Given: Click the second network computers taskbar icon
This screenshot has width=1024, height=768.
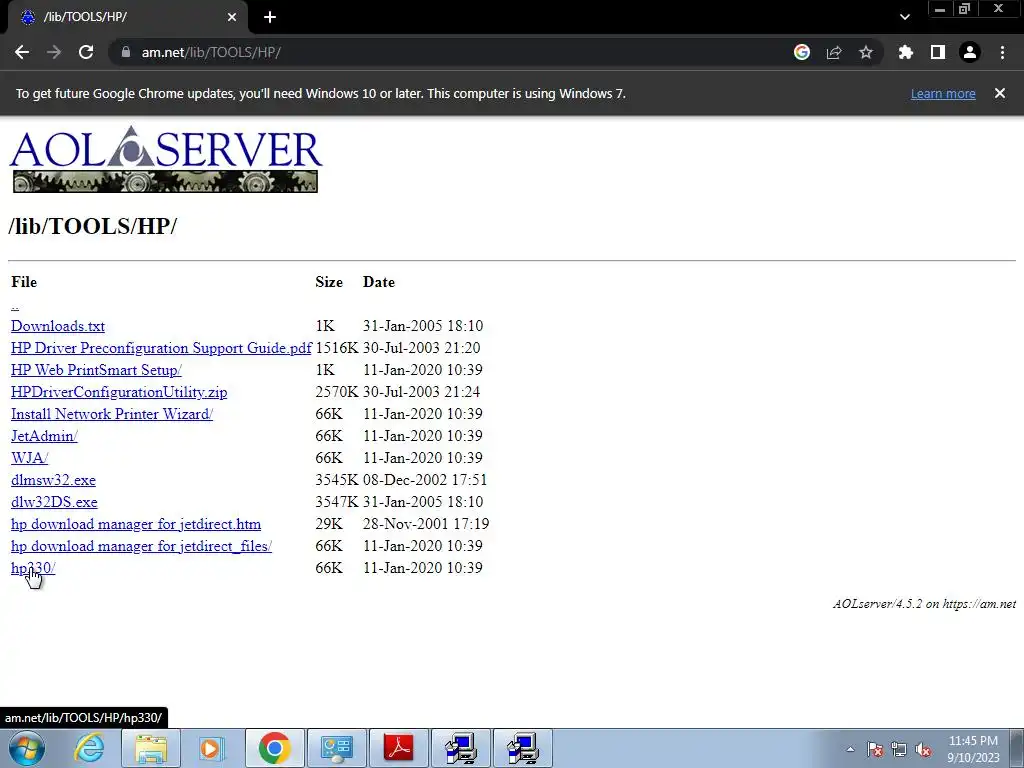Looking at the screenshot, I should point(522,748).
